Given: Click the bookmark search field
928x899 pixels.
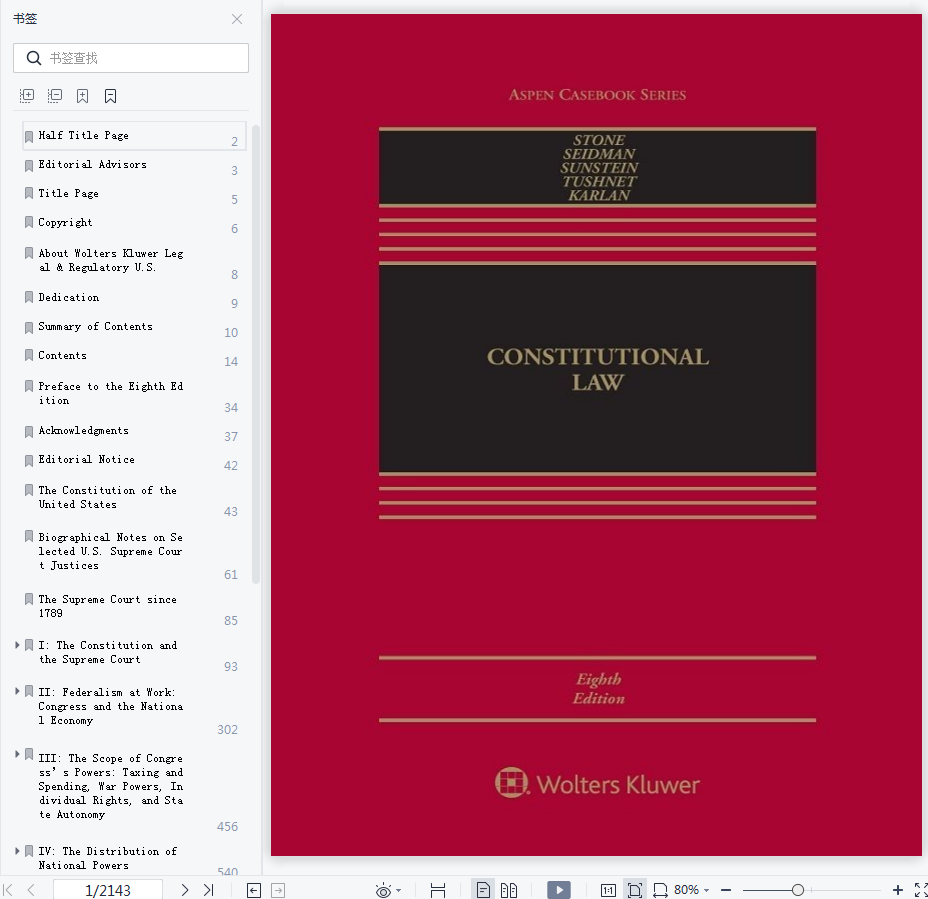Looking at the screenshot, I should point(131,58).
